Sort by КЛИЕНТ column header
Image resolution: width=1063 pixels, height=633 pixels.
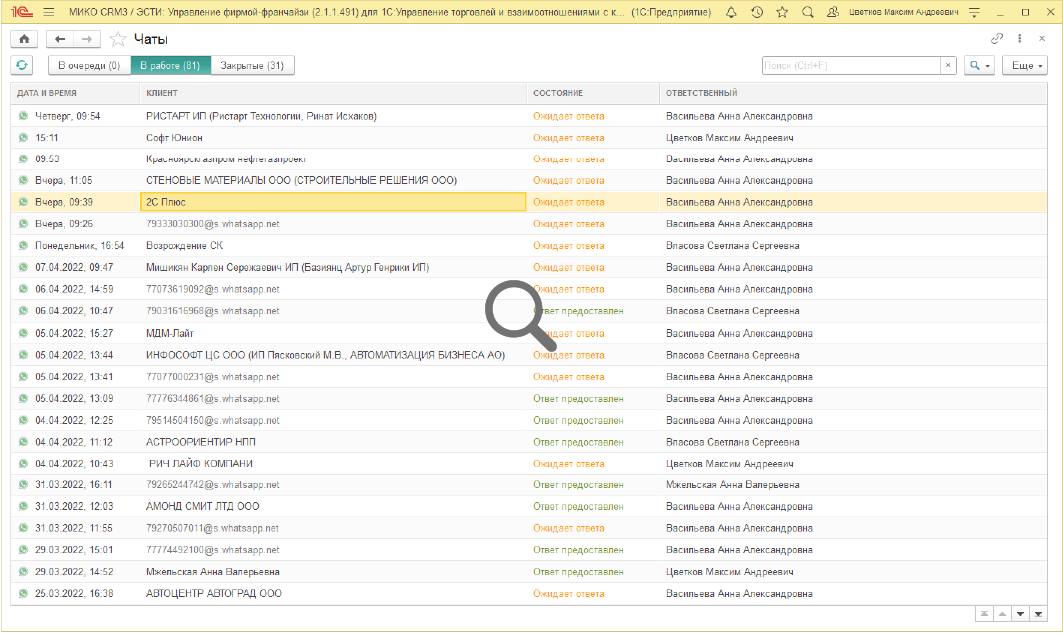(x=333, y=94)
